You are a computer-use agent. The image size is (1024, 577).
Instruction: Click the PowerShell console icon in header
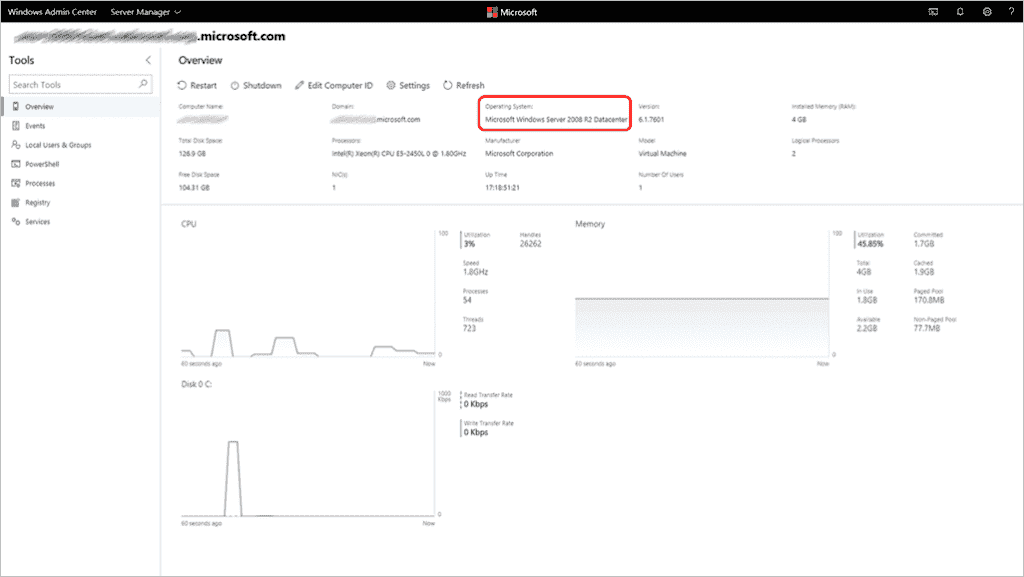pyautogui.click(x=934, y=12)
